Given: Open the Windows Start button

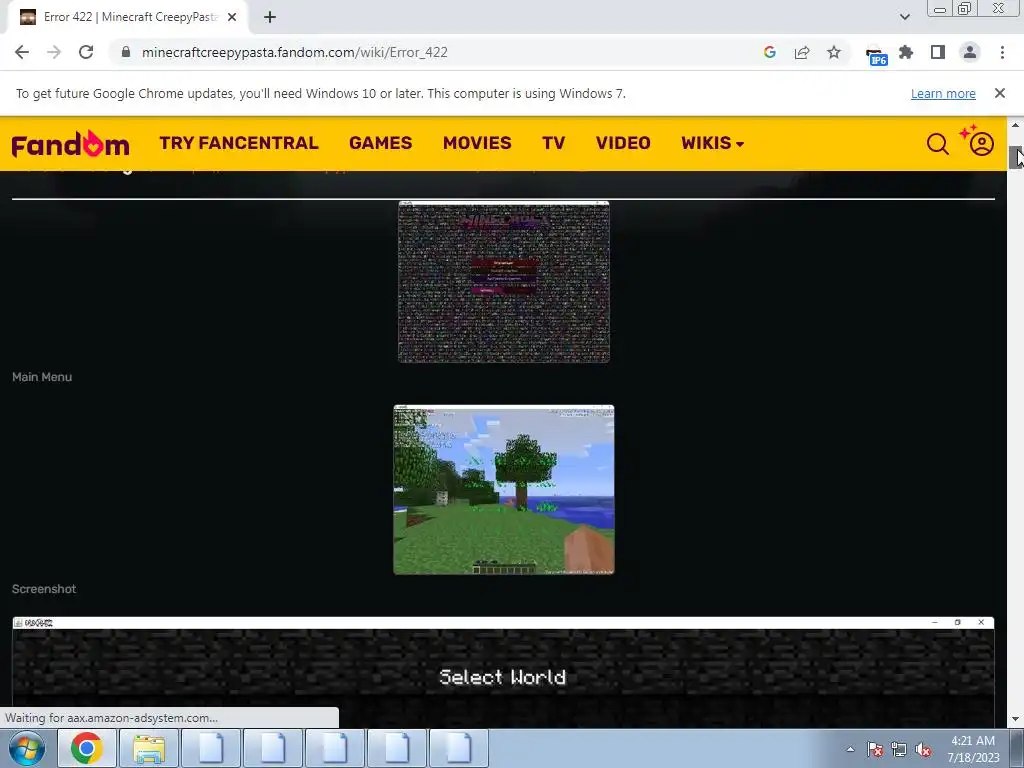Looking at the screenshot, I should click(x=27, y=748).
